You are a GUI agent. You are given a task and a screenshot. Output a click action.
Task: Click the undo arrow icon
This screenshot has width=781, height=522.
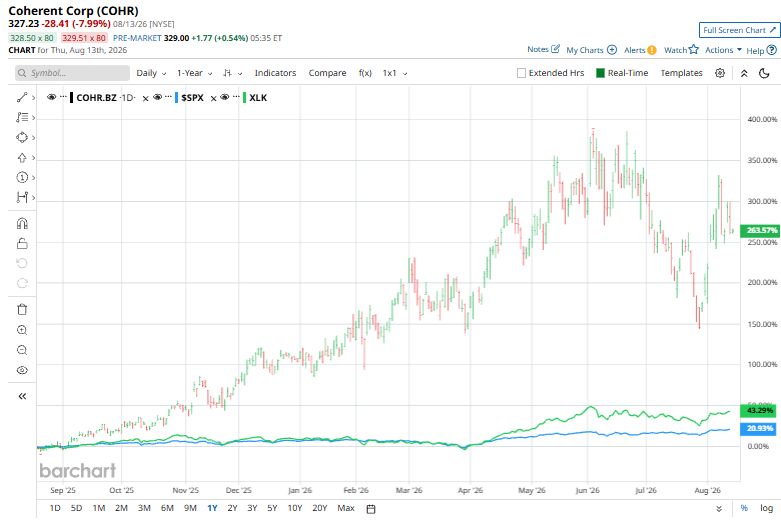[22, 263]
